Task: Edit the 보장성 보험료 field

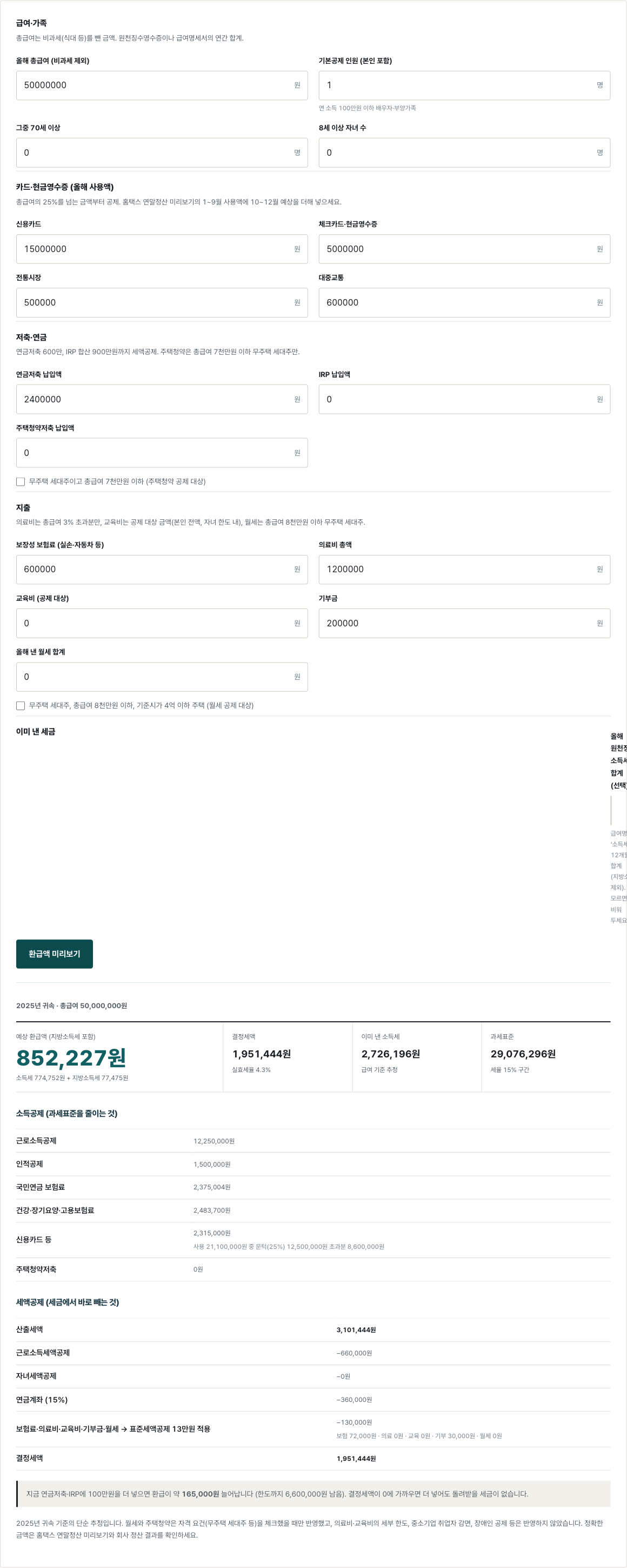Action: coord(162,569)
